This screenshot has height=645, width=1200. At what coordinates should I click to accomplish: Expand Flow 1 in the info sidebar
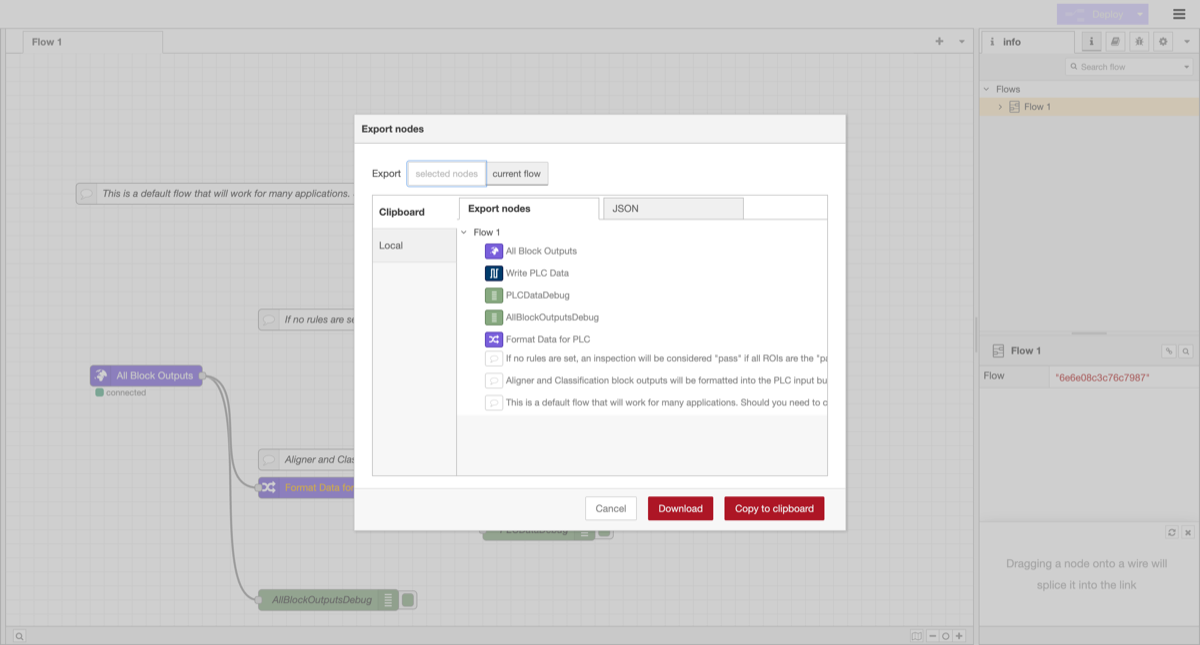click(x=998, y=106)
